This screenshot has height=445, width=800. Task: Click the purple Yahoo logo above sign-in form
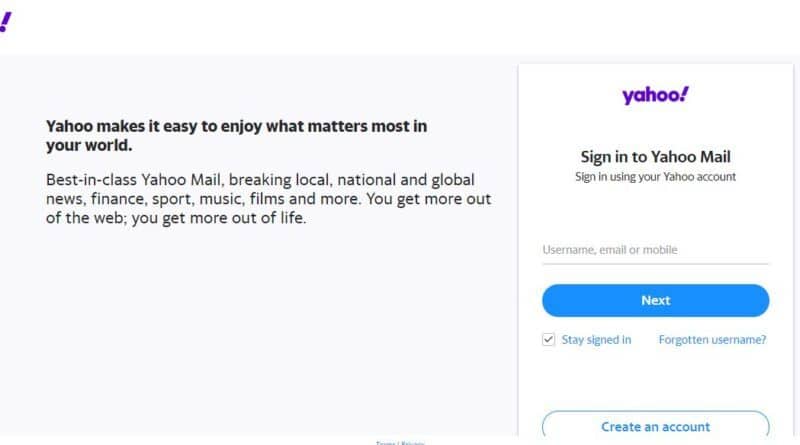[655, 96]
